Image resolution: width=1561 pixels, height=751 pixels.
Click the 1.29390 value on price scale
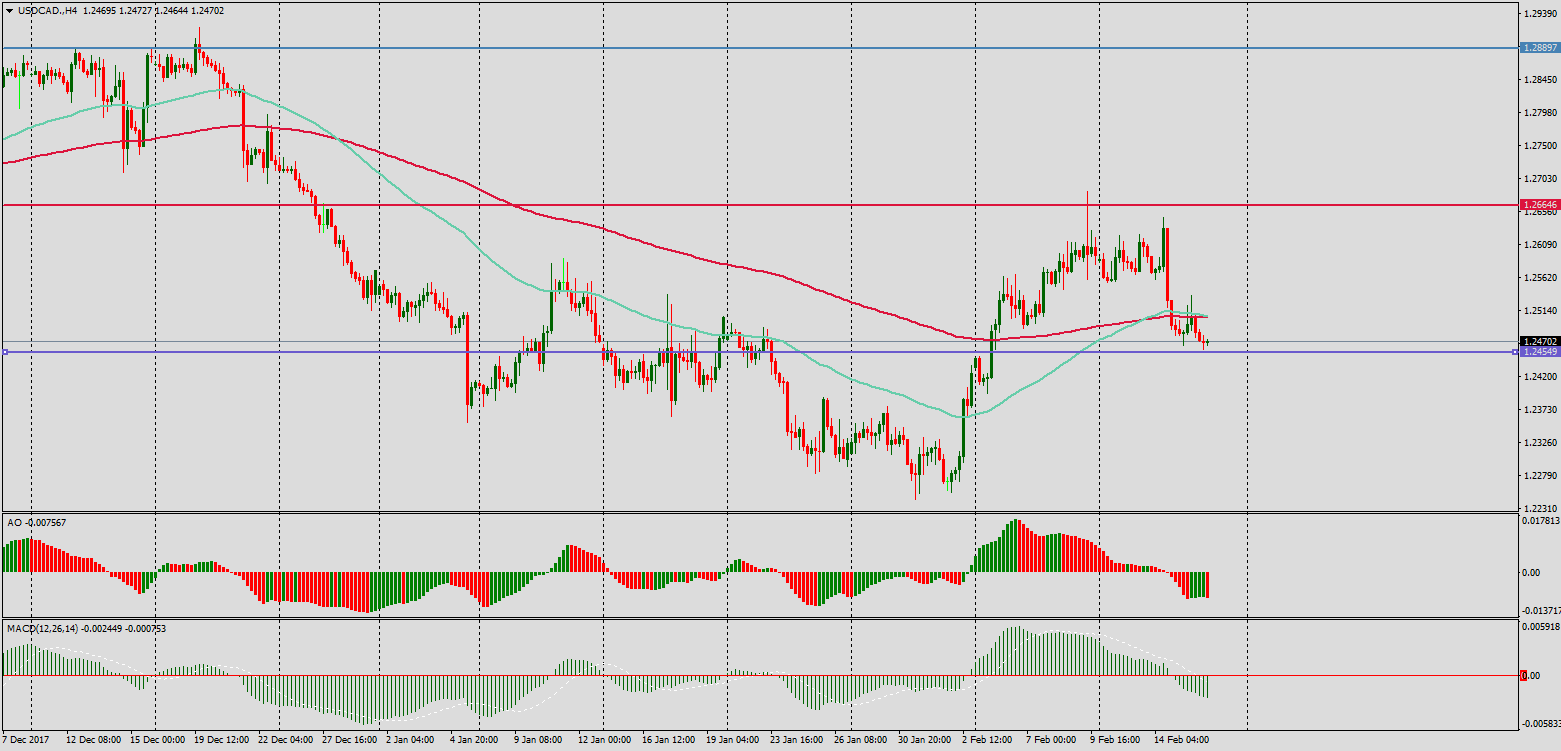click(x=1540, y=15)
